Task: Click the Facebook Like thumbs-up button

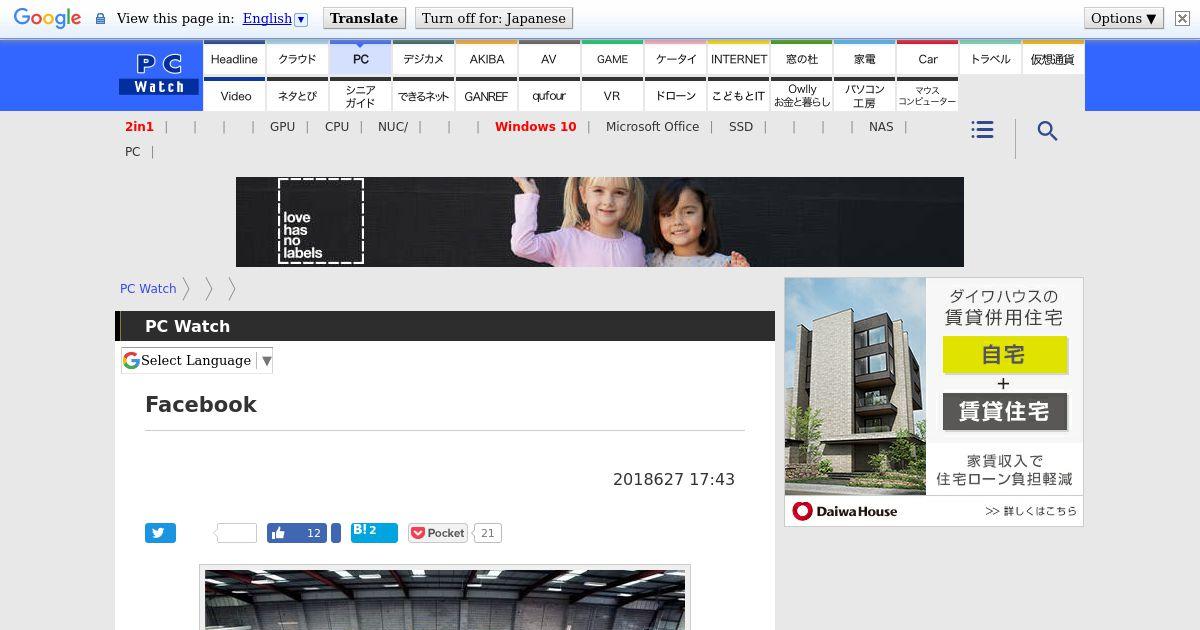Action: pyautogui.click(x=297, y=533)
